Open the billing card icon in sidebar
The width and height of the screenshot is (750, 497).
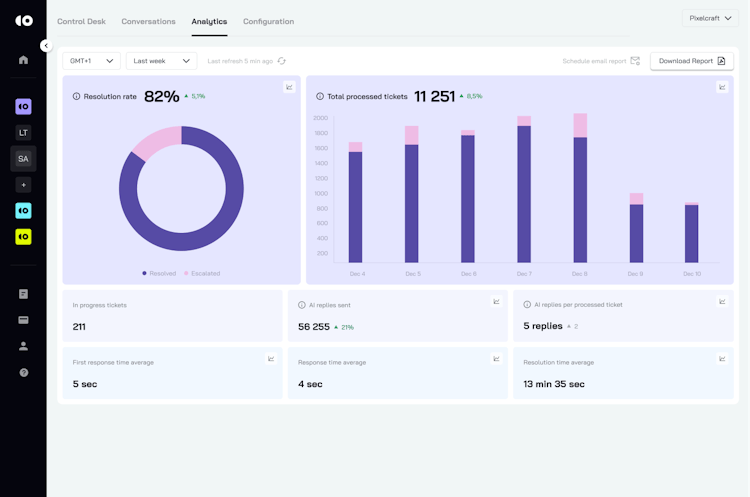[23, 320]
